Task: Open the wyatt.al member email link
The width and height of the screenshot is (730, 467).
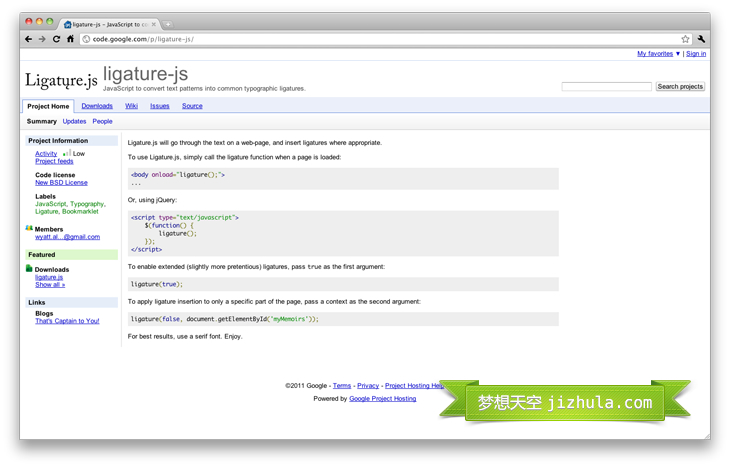Action: click(x=68, y=237)
